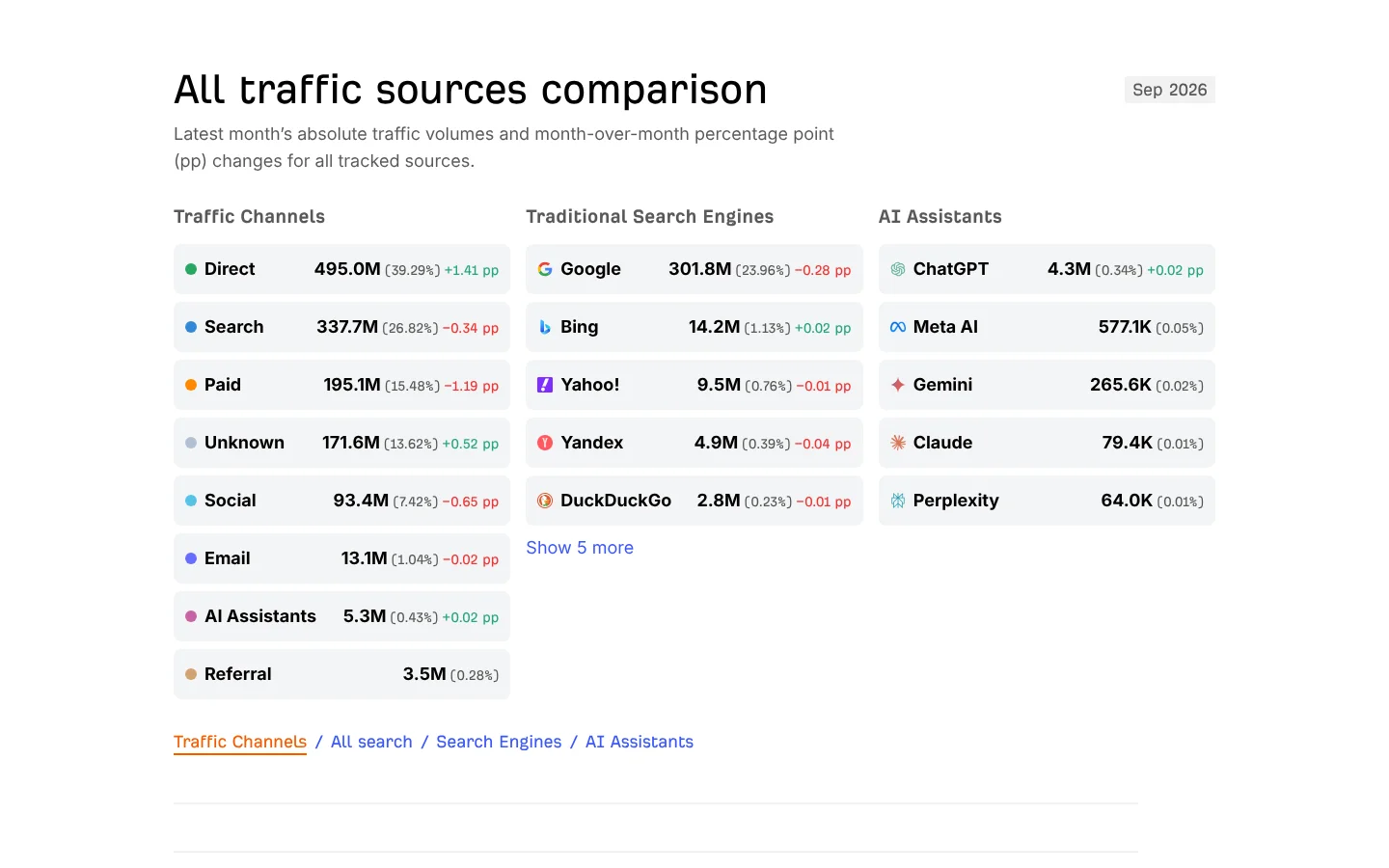Select the AI Assistants channel row label
1389x868 pixels.
pyautogui.click(x=260, y=616)
